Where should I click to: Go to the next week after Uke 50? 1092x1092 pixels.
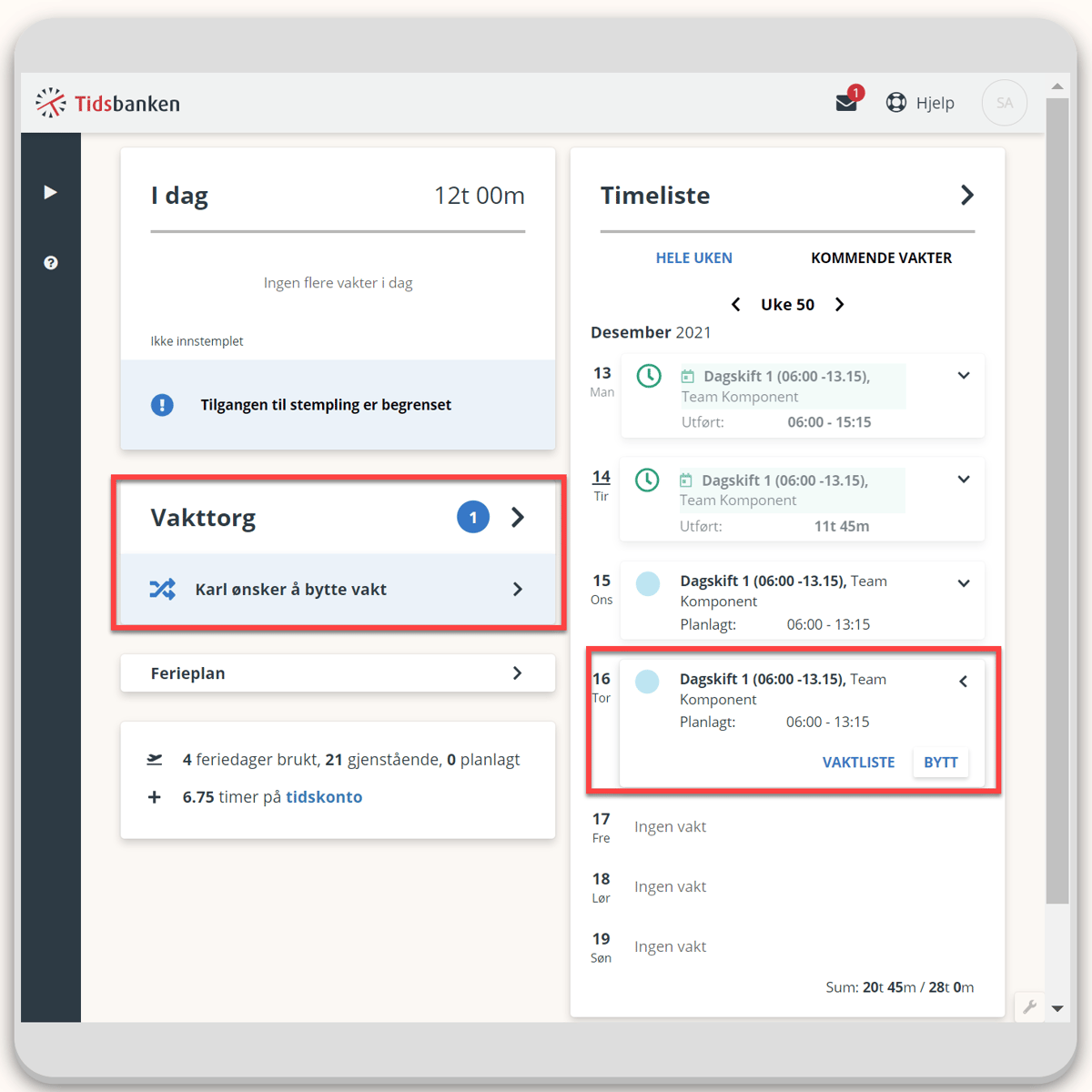tap(840, 305)
